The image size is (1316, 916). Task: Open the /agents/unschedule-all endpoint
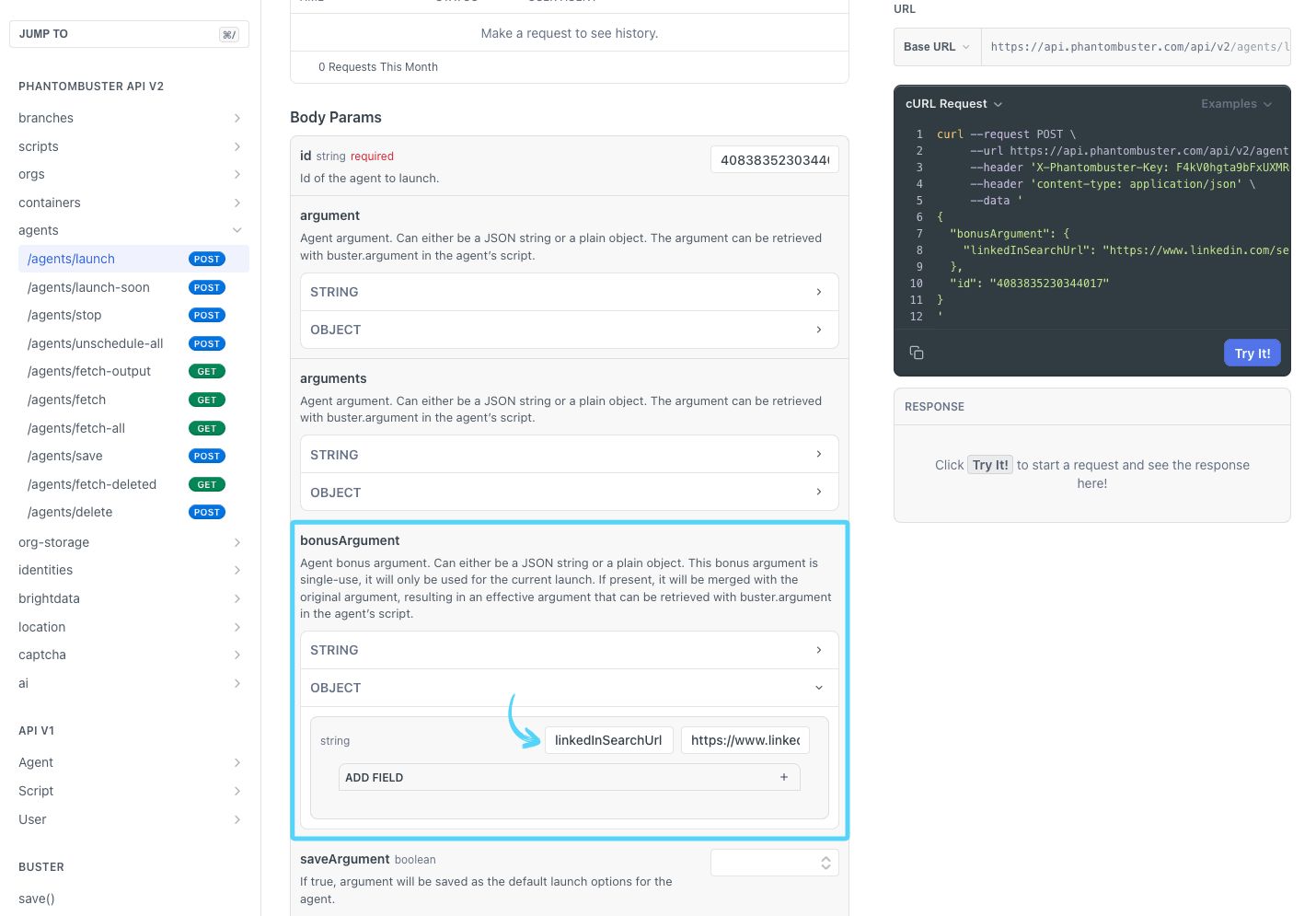133,343
